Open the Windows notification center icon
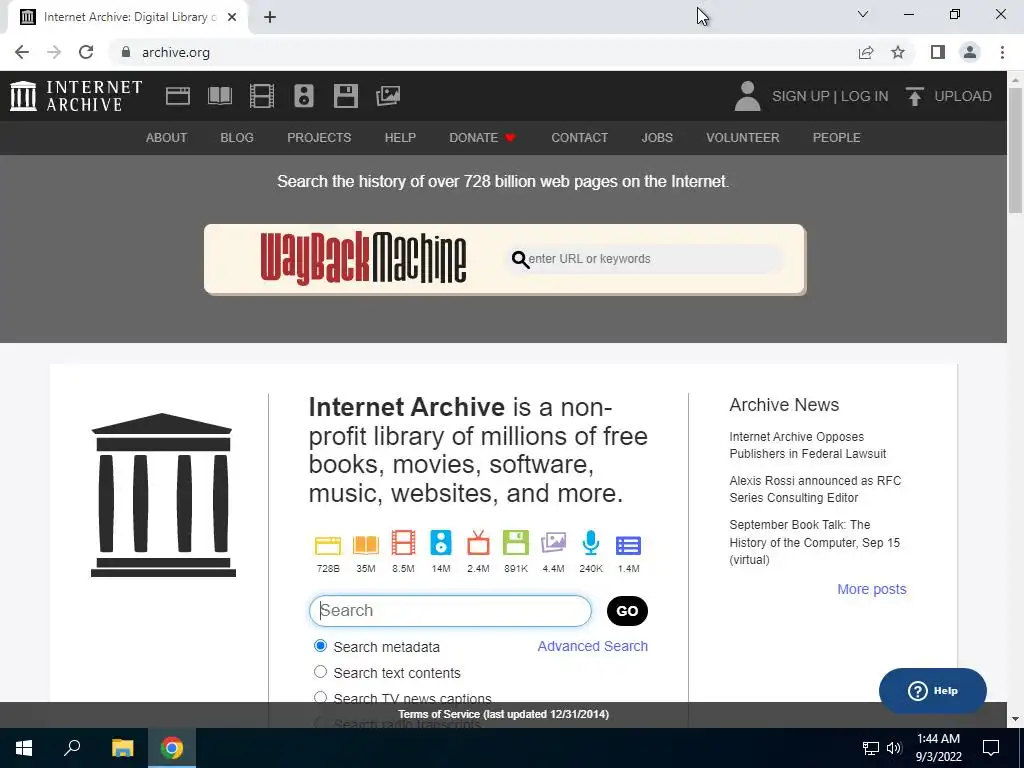The width and height of the screenshot is (1024, 768). [x=991, y=748]
